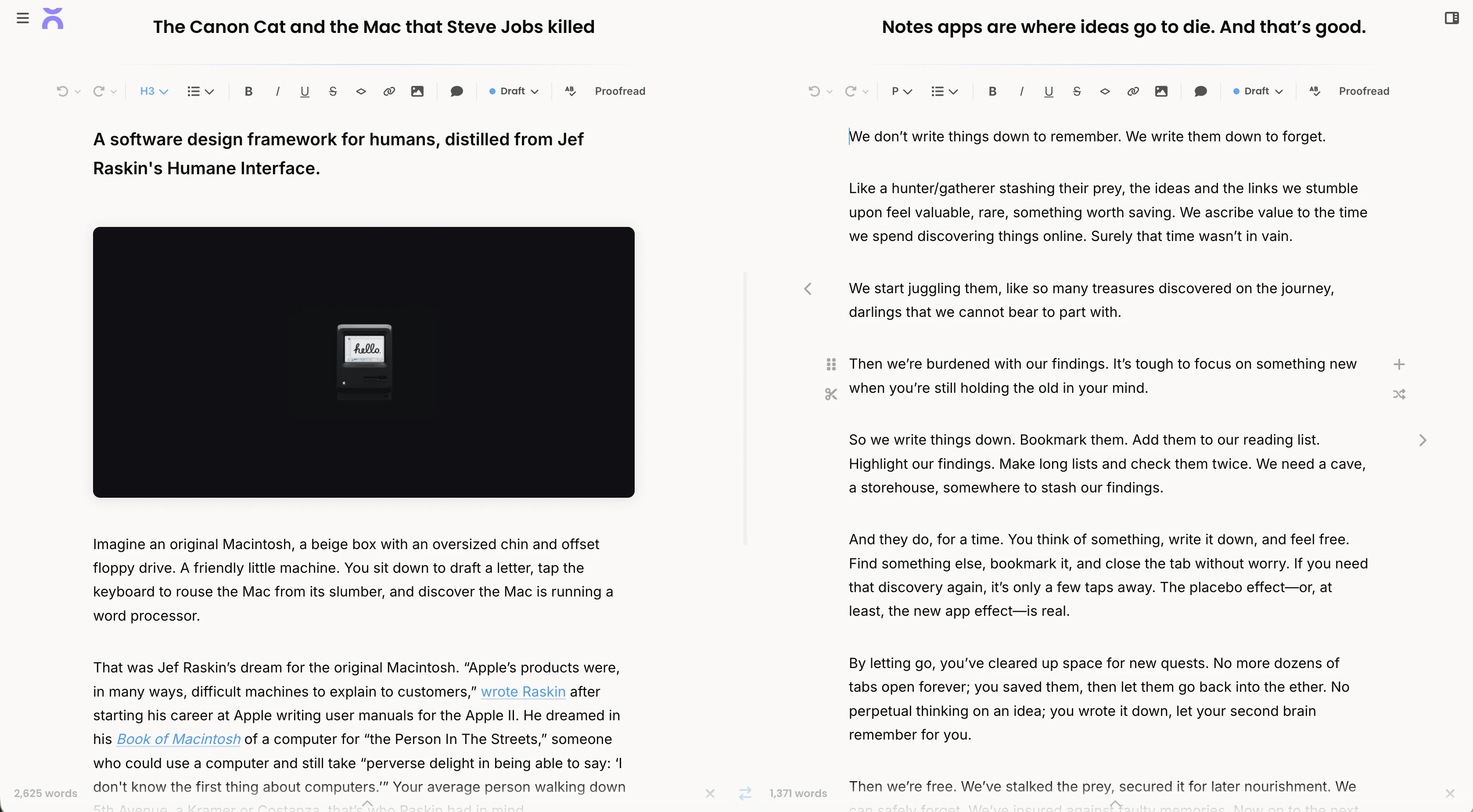Redo in the Canon Cat document toolbar
Image resolution: width=1473 pixels, height=812 pixels.
[x=98, y=91]
